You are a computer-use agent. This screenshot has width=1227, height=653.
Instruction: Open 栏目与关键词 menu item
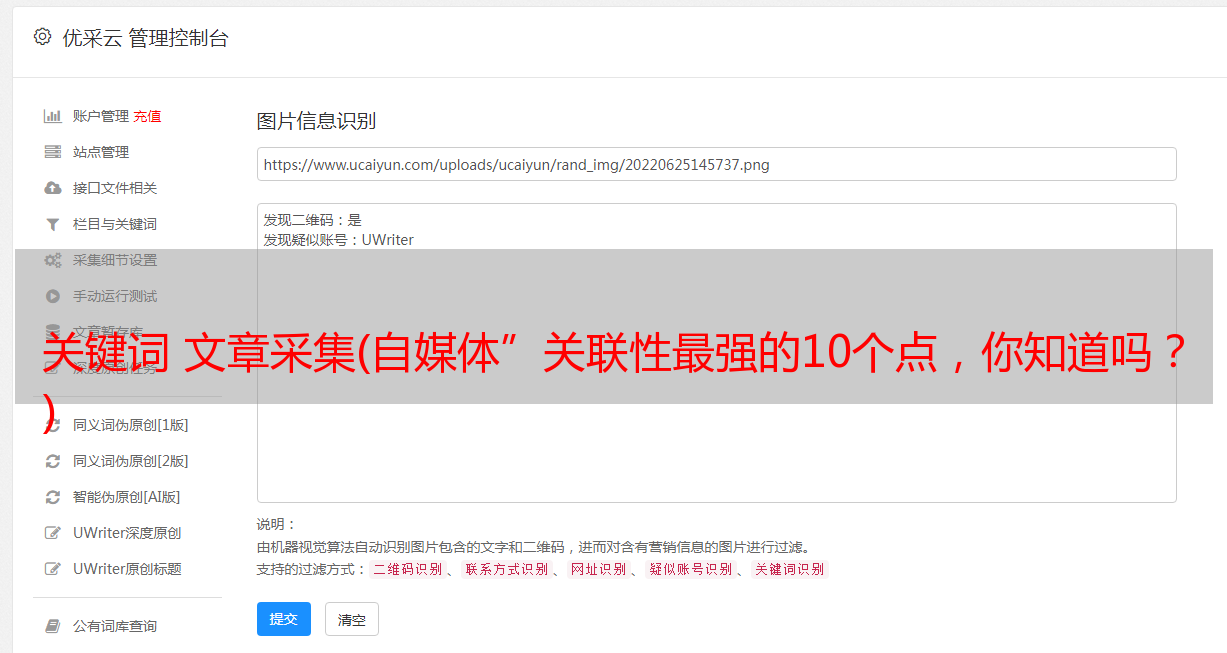pyautogui.click(x=115, y=224)
